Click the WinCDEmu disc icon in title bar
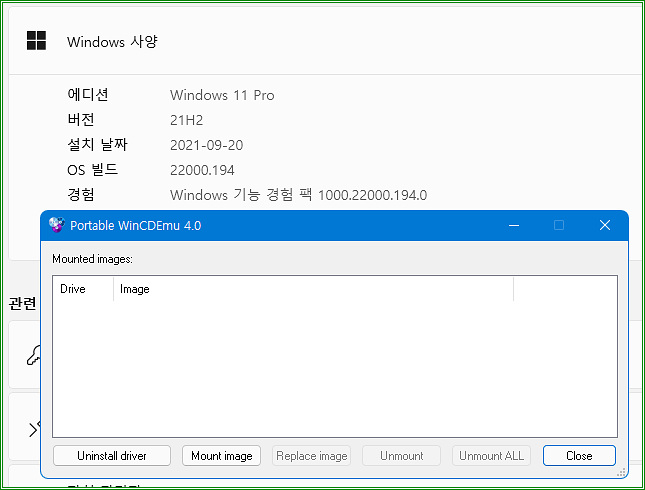Screen dimensions: 645x490 57,225
